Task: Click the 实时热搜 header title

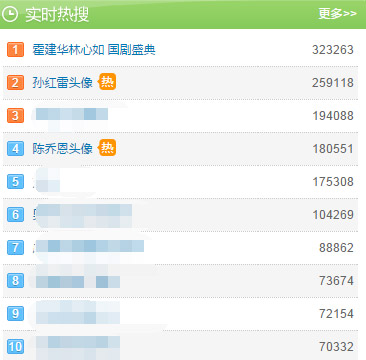Action: point(57,15)
